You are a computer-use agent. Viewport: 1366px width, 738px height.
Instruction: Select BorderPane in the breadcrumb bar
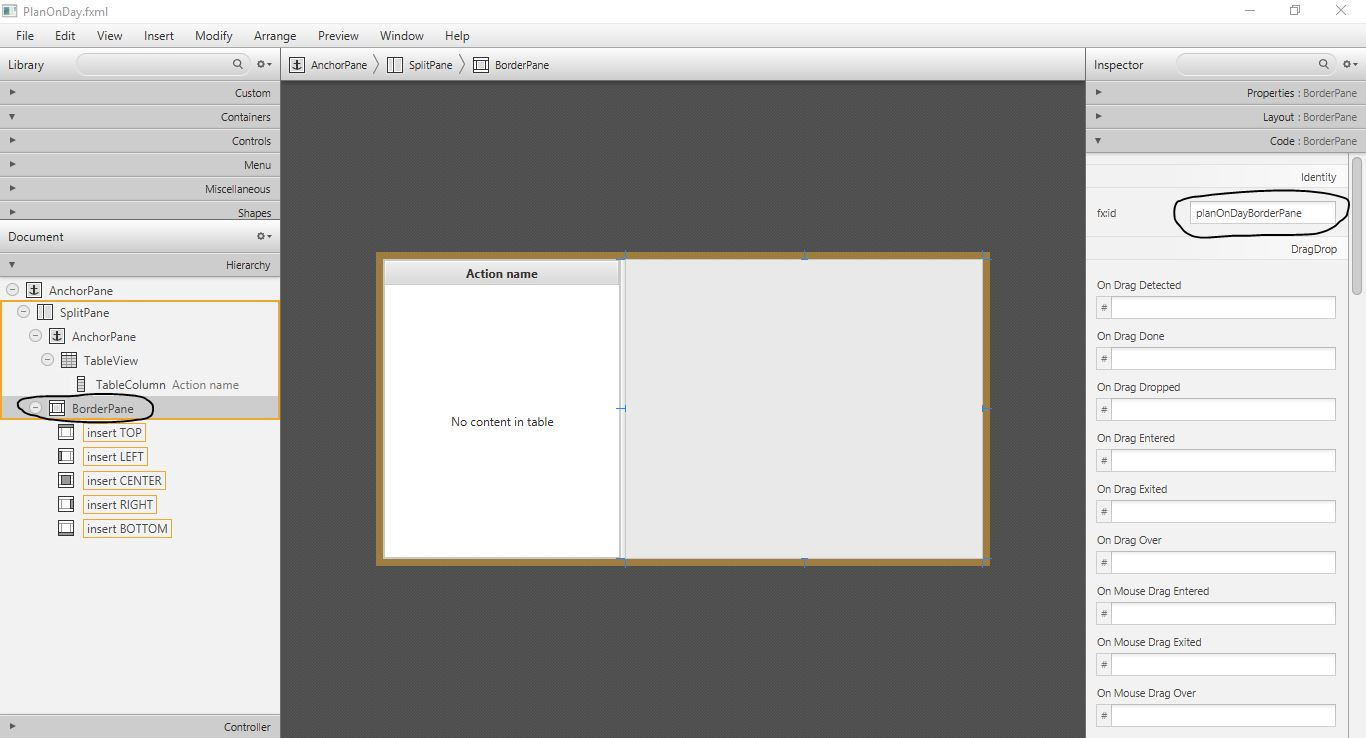522,65
